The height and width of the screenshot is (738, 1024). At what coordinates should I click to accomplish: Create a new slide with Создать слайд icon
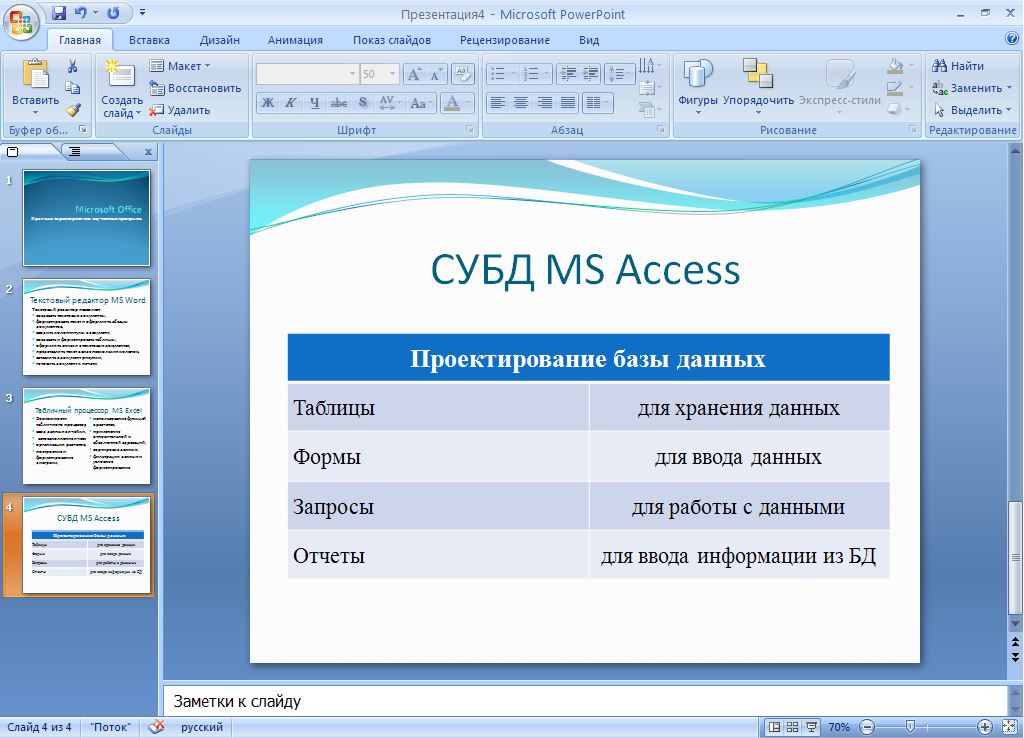pyautogui.click(x=121, y=74)
